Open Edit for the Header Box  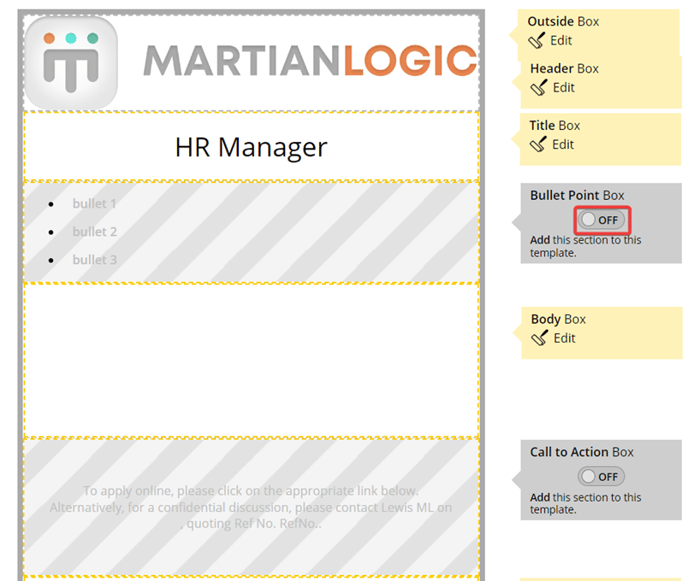pos(564,87)
